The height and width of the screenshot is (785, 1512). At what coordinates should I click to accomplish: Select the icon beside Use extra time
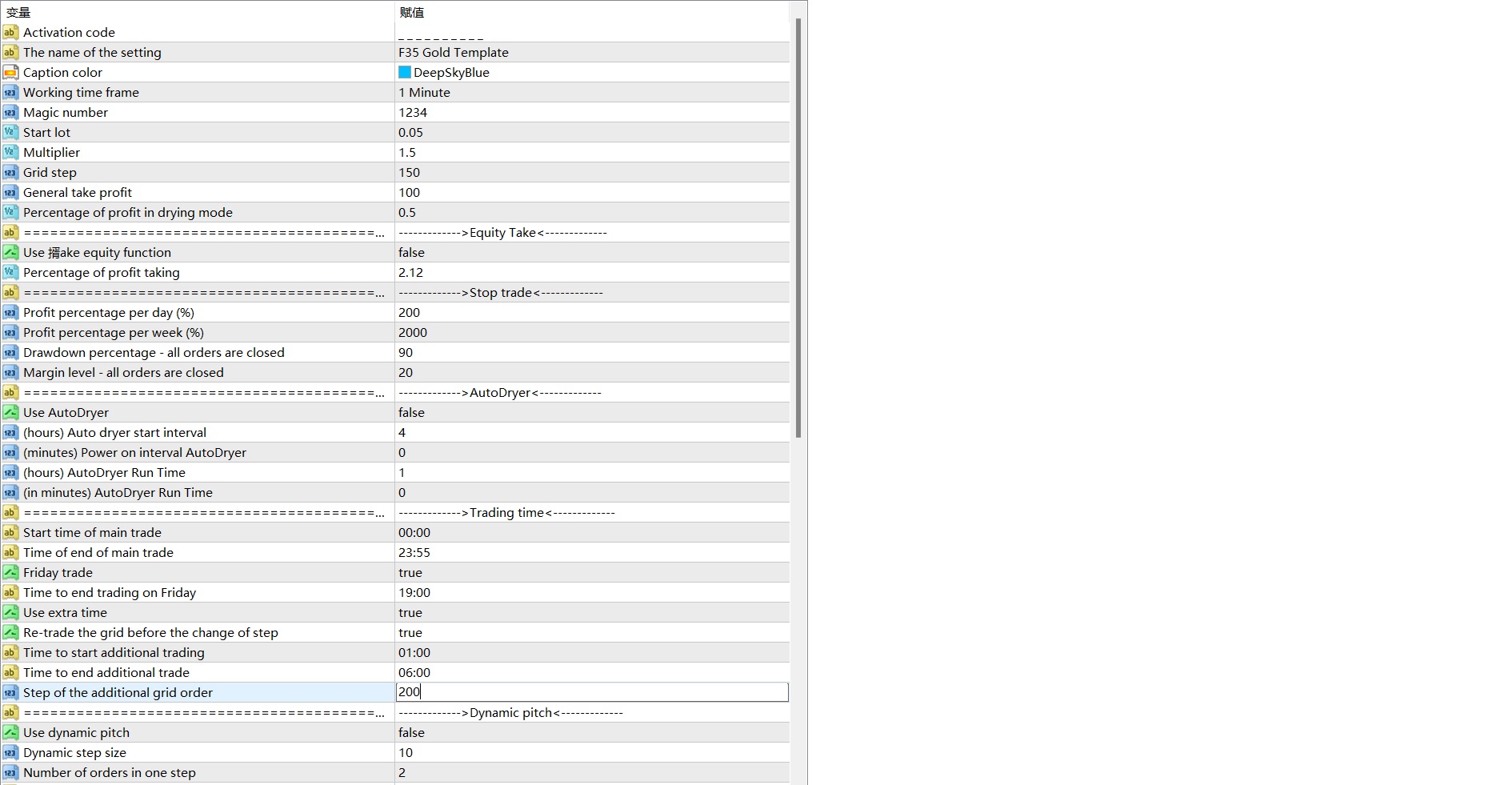coord(10,612)
